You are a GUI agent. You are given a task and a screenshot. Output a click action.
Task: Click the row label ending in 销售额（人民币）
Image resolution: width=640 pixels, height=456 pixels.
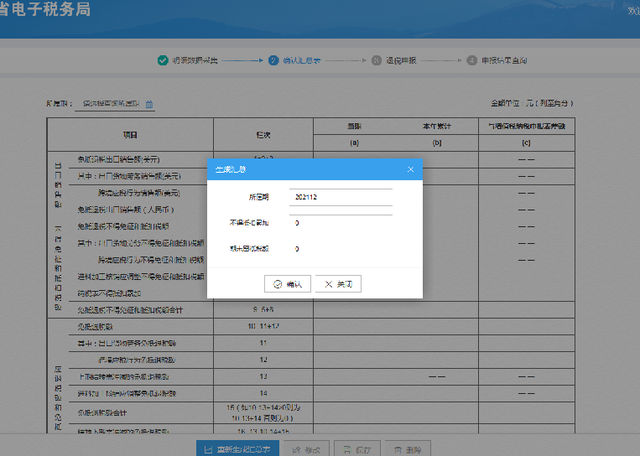126,210
